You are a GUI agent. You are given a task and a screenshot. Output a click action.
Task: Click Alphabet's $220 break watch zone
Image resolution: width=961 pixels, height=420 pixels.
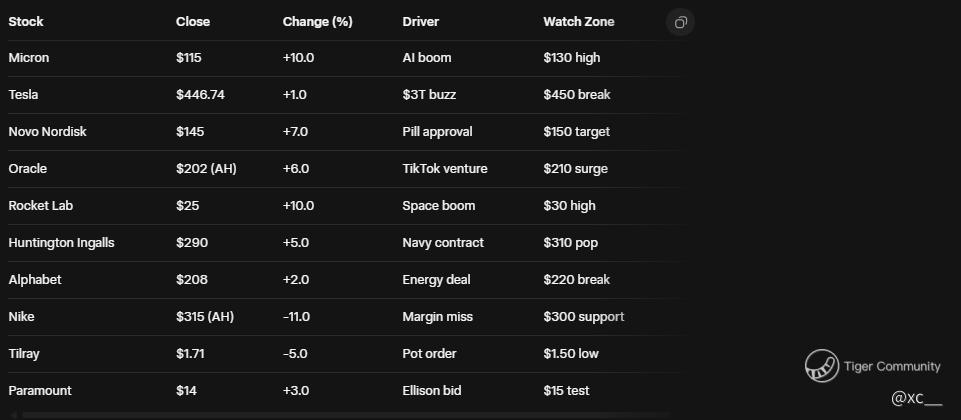coord(576,280)
